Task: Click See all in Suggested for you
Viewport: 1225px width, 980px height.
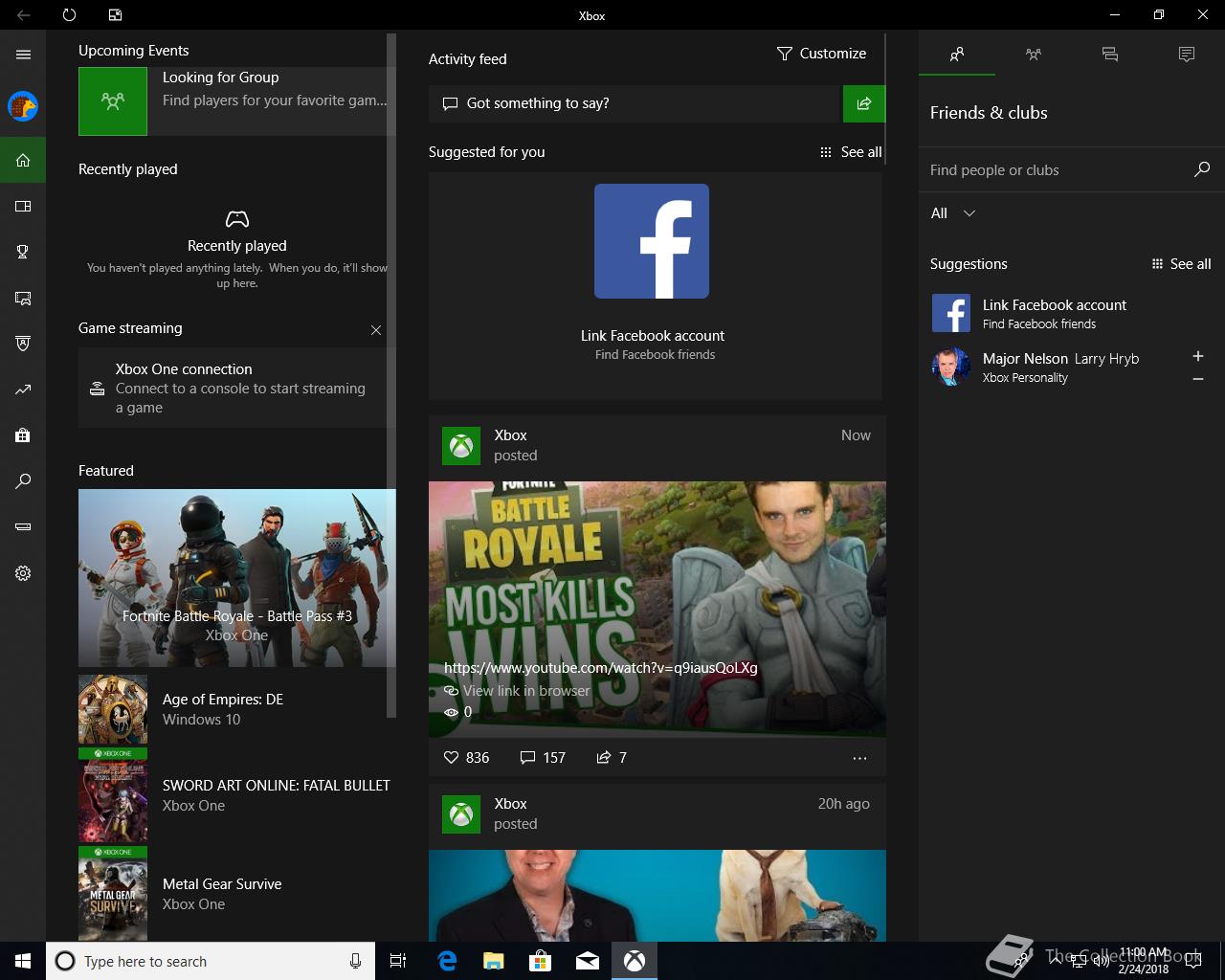Action: pos(851,152)
